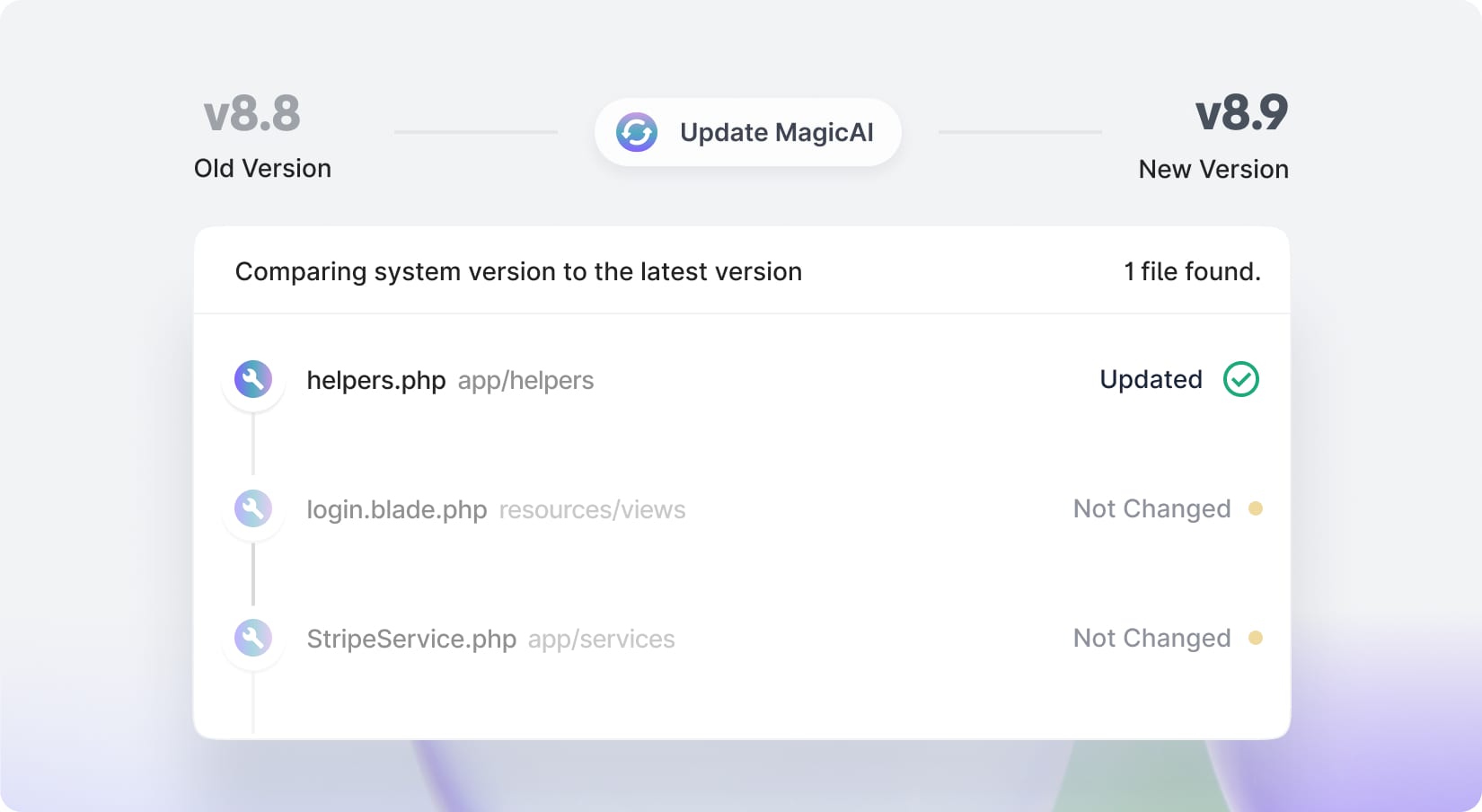Click the yellow status dot for StripeService.php
The height and width of the screenshot is (812, 1482).
tap(1256, 638)
